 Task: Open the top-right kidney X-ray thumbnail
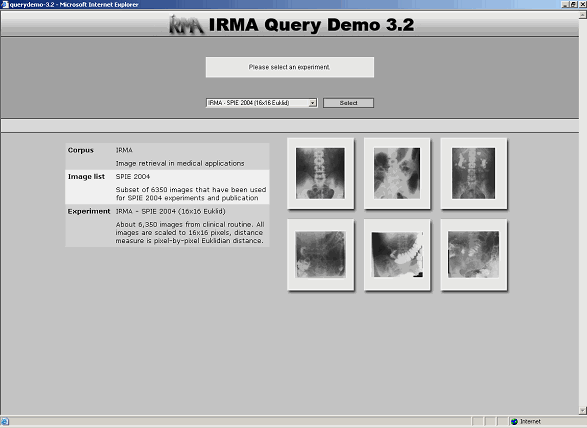(474, 173)
